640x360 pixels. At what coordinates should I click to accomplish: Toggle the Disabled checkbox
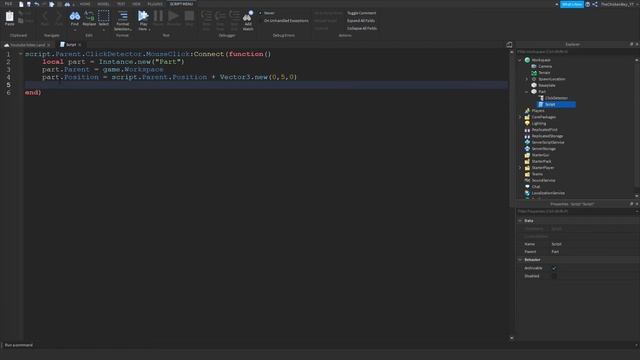pyautogui.click(x=554, y=276)
